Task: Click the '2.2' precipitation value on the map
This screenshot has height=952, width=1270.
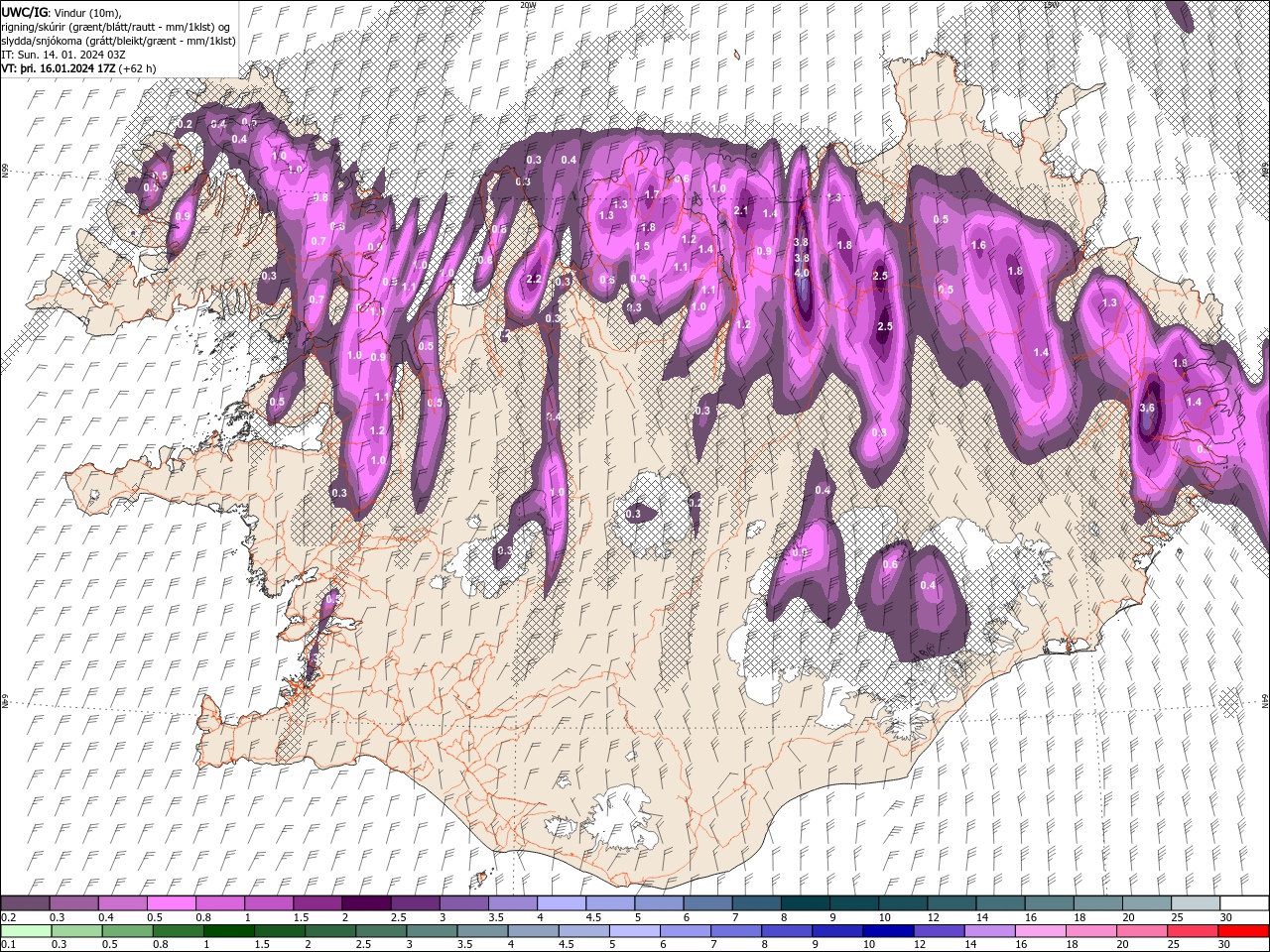Action: click(534, 280)
